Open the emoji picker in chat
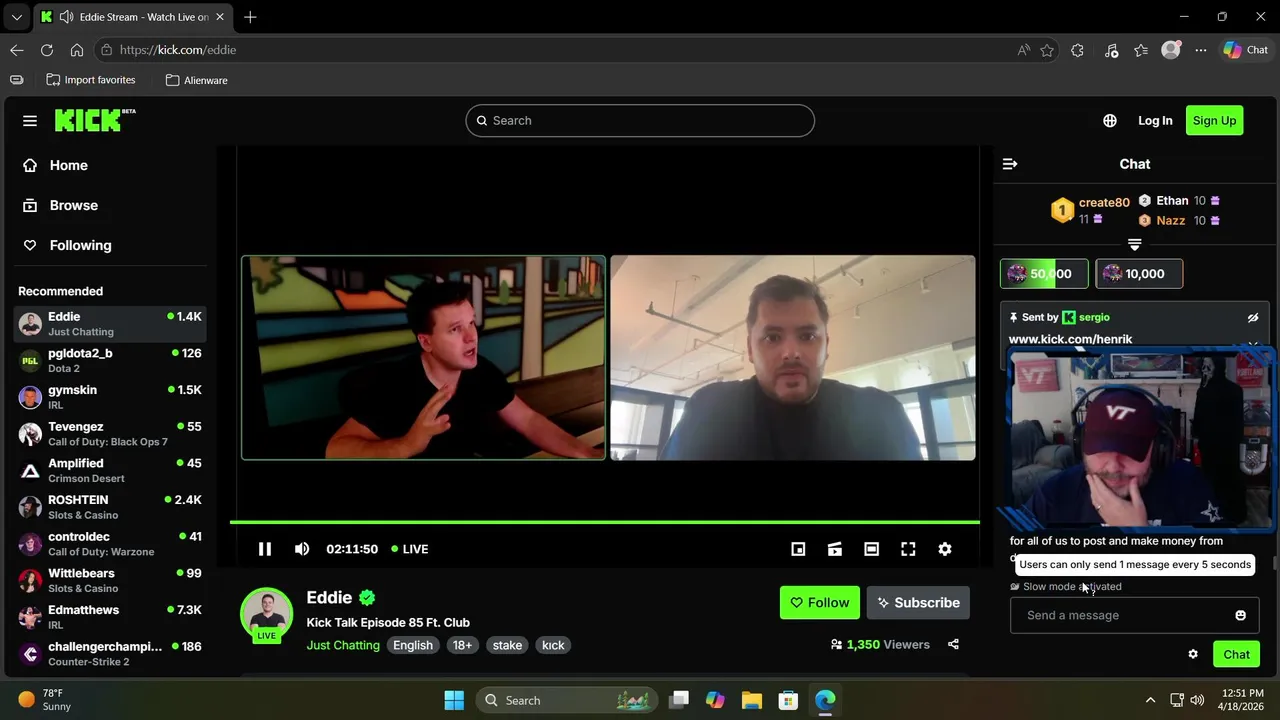The height and width of the screenshot is (720, 1280). point(1241,615)
